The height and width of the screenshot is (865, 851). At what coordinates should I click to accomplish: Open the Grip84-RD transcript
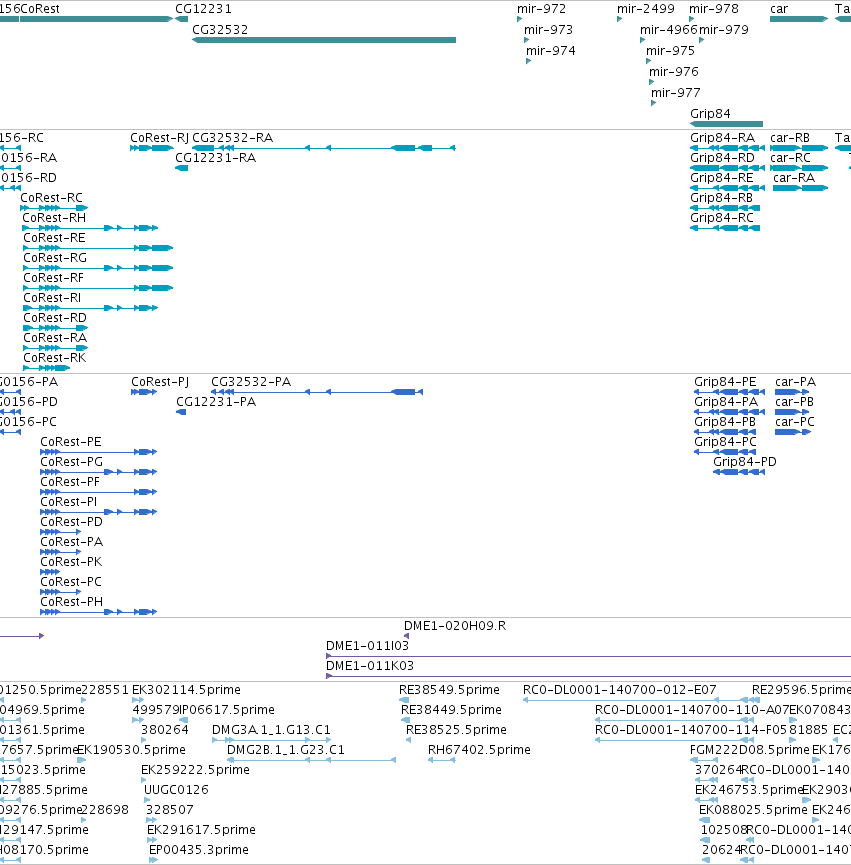pos(727,168)
